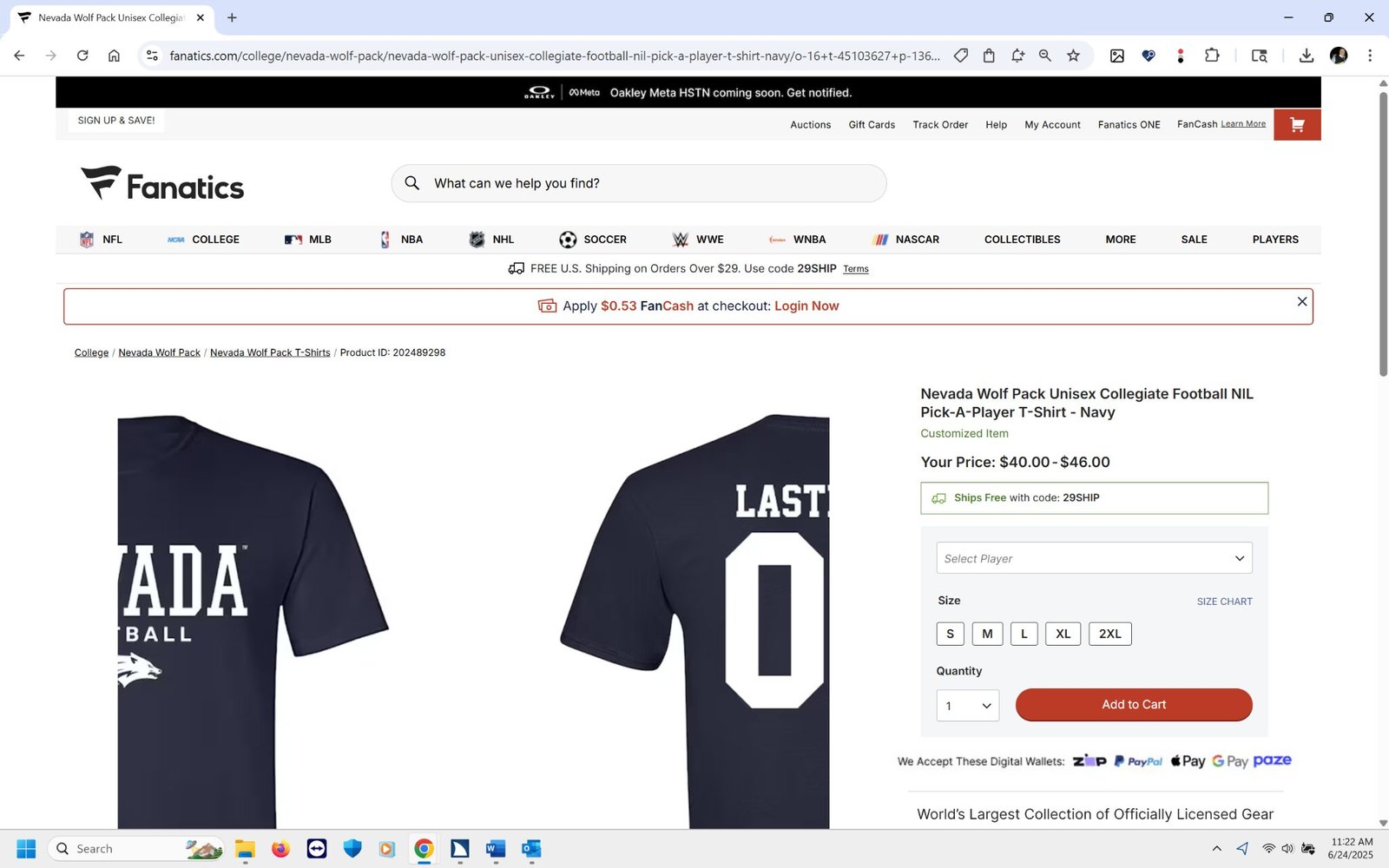
Task: Select size S
Action: click(x=950, y=634)
